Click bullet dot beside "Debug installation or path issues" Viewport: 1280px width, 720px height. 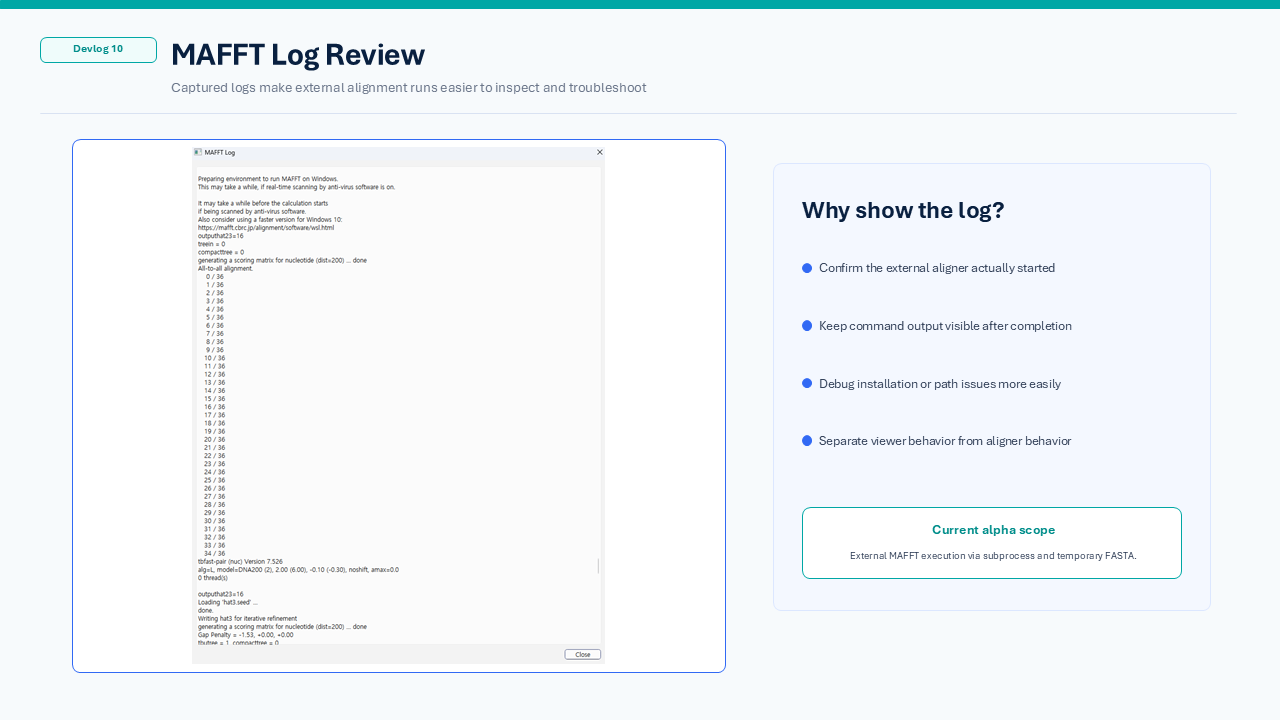(807, 383)
